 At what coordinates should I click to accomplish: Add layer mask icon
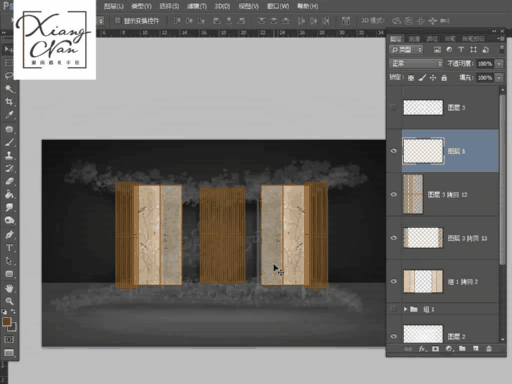435,349
